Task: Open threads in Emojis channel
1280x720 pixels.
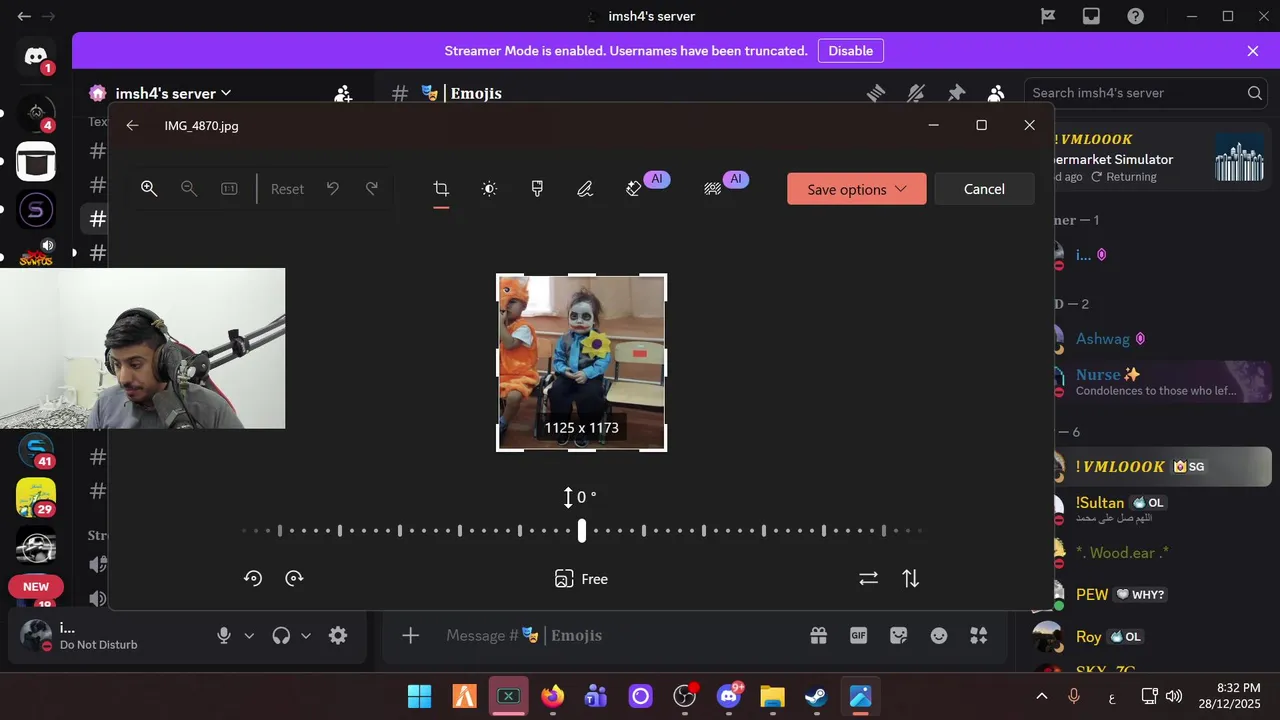Action: pyautogui.click(x=876, y=93)
